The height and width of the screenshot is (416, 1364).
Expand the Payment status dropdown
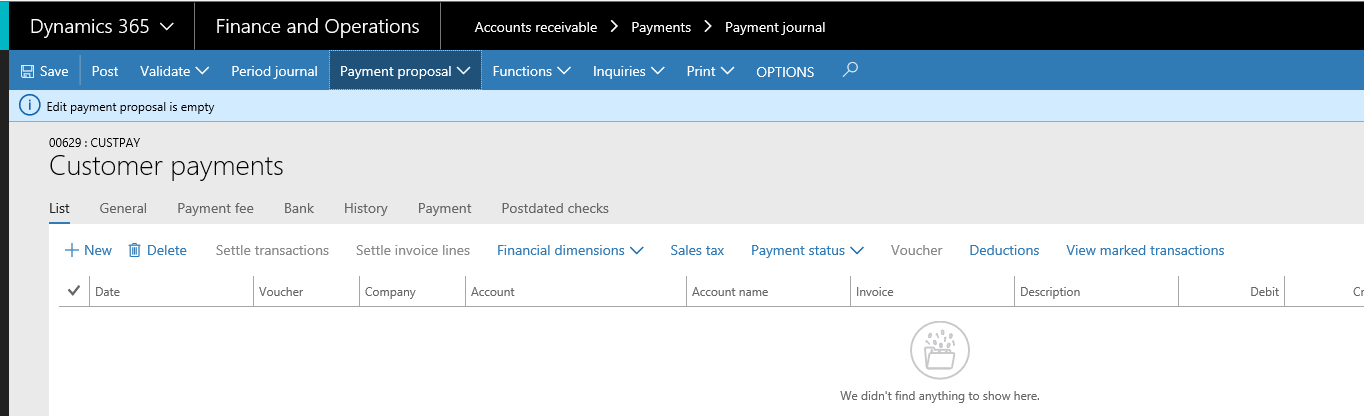[807, 251]
